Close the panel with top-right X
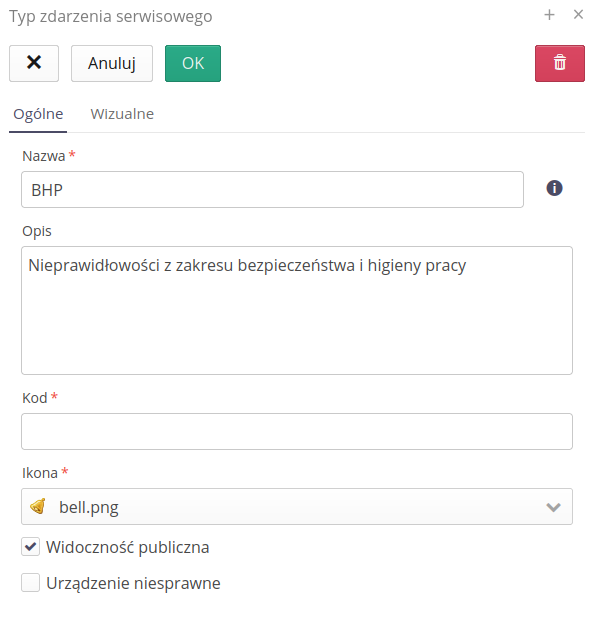 pos(578,15)
